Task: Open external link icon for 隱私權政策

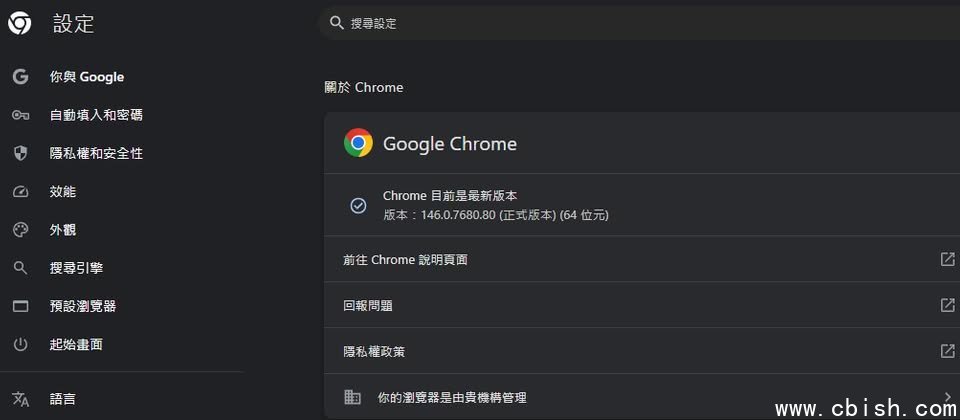Action: 947,351
